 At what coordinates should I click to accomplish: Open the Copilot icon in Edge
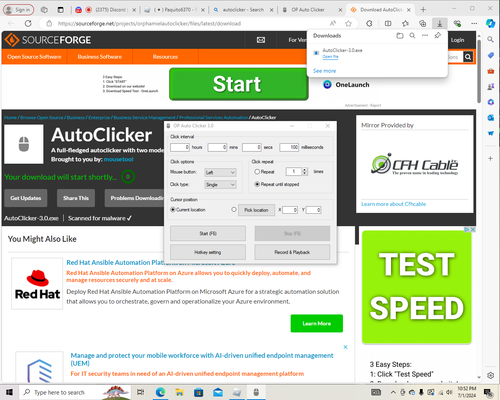tap(490, 23)
